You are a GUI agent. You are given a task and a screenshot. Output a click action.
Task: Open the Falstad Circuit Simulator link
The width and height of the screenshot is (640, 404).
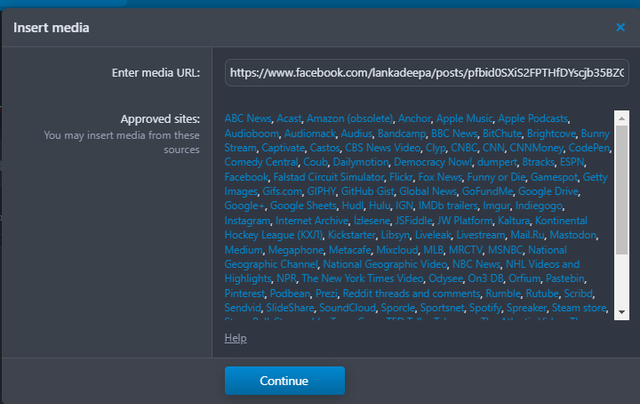[329, 177]
